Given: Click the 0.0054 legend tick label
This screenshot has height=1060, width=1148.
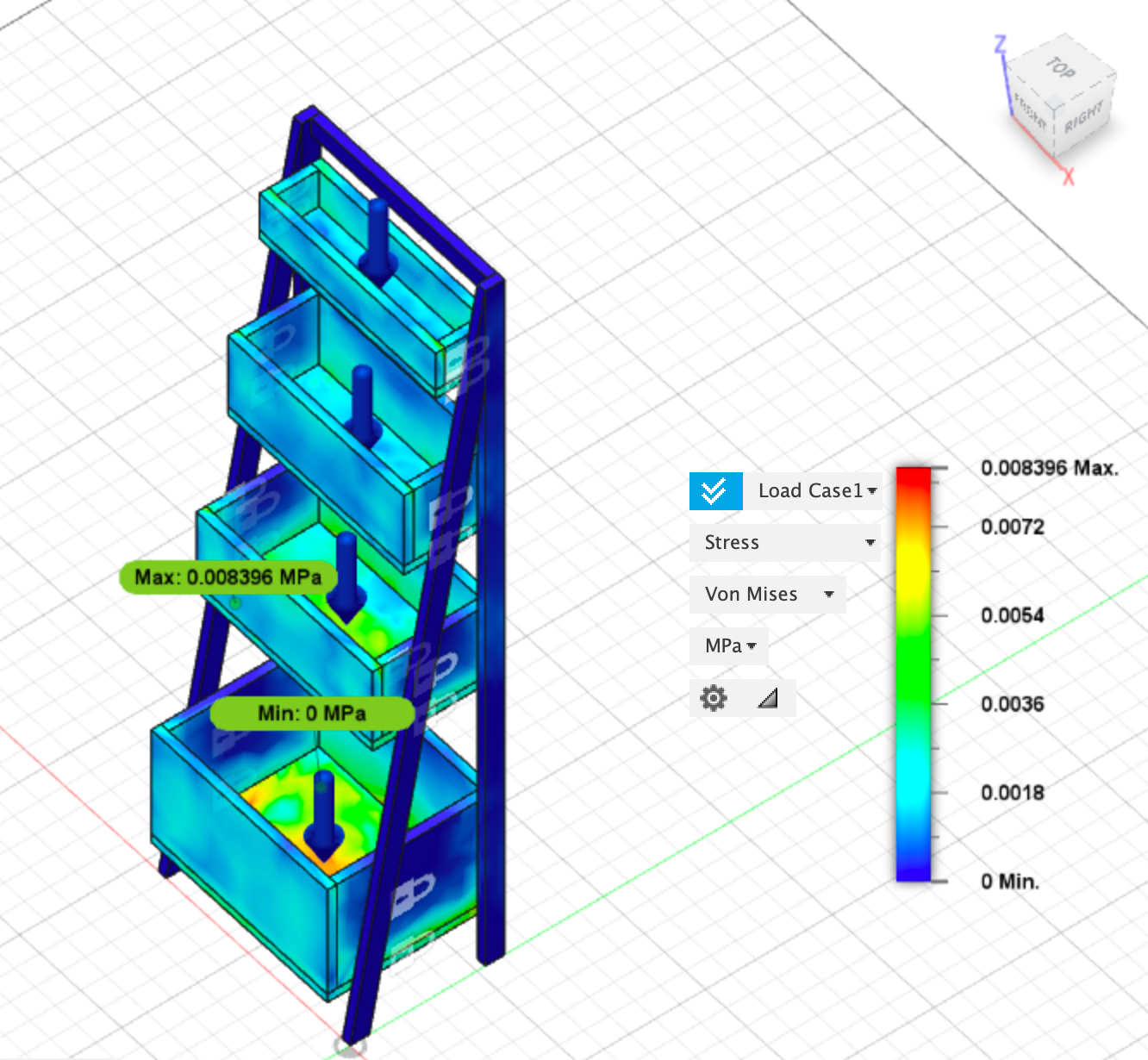Looking at the screenshot, I should (x=1013, y=615).
